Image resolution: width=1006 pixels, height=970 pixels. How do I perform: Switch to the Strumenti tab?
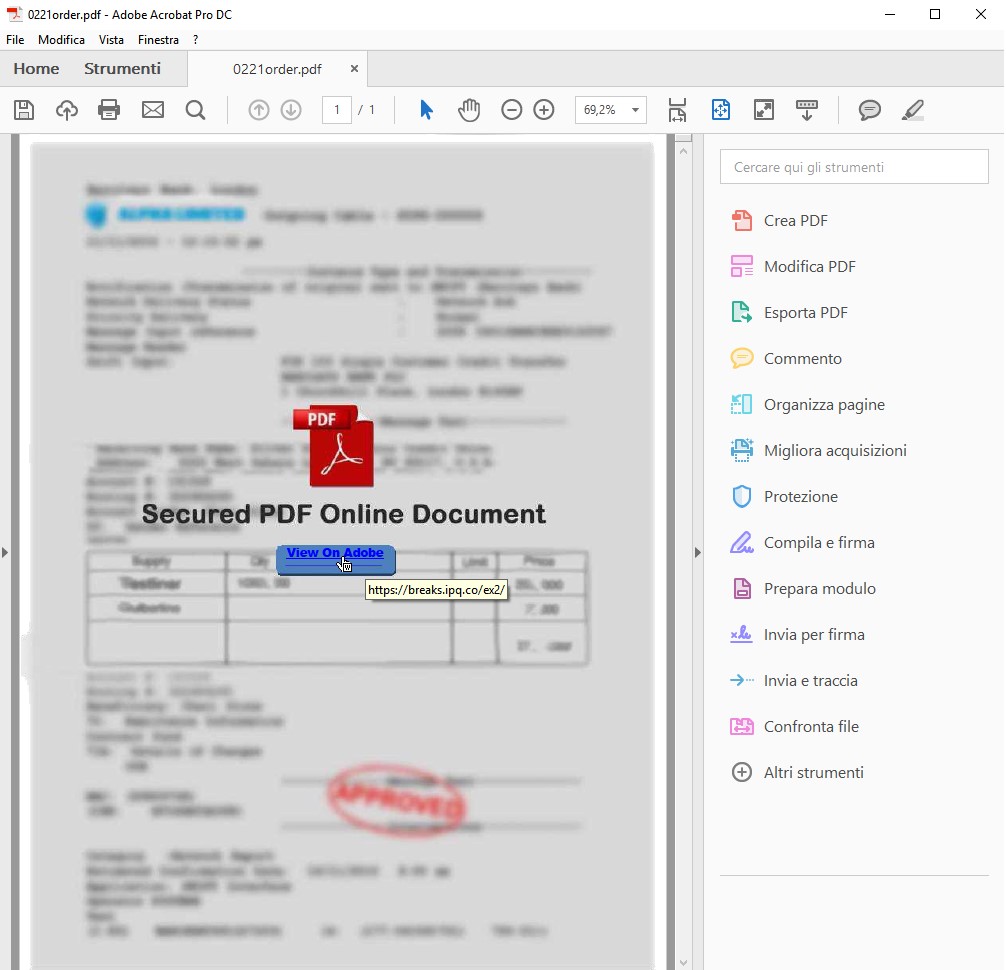coord(122,69)
